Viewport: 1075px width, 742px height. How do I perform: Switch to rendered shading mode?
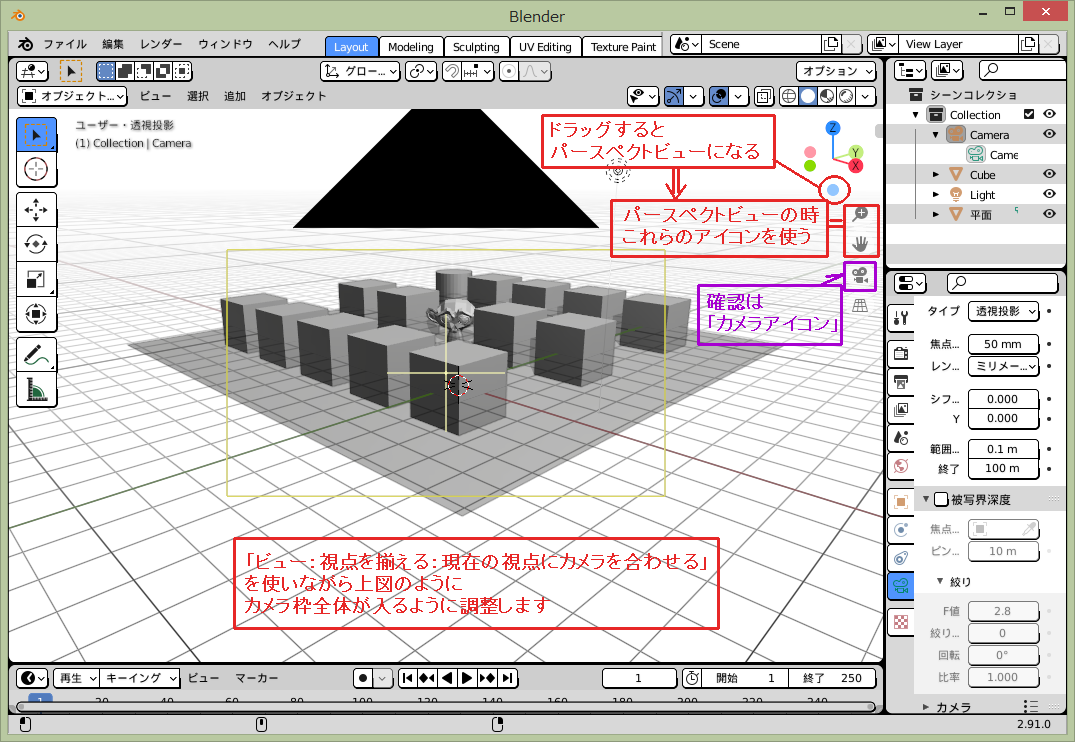[847, 96]
